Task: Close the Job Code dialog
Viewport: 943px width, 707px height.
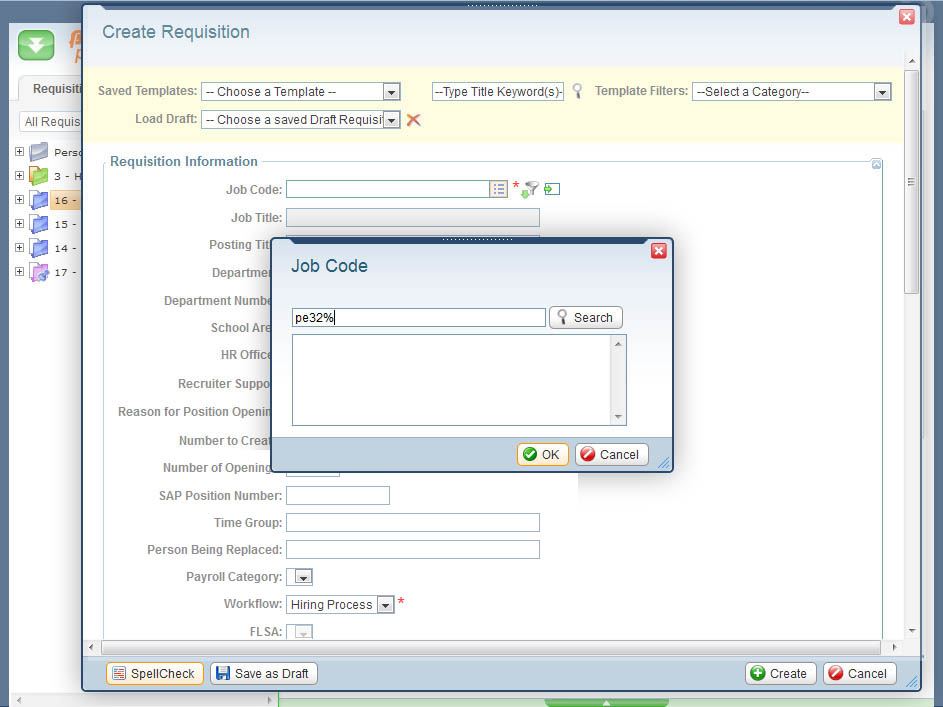Action: 658,251
